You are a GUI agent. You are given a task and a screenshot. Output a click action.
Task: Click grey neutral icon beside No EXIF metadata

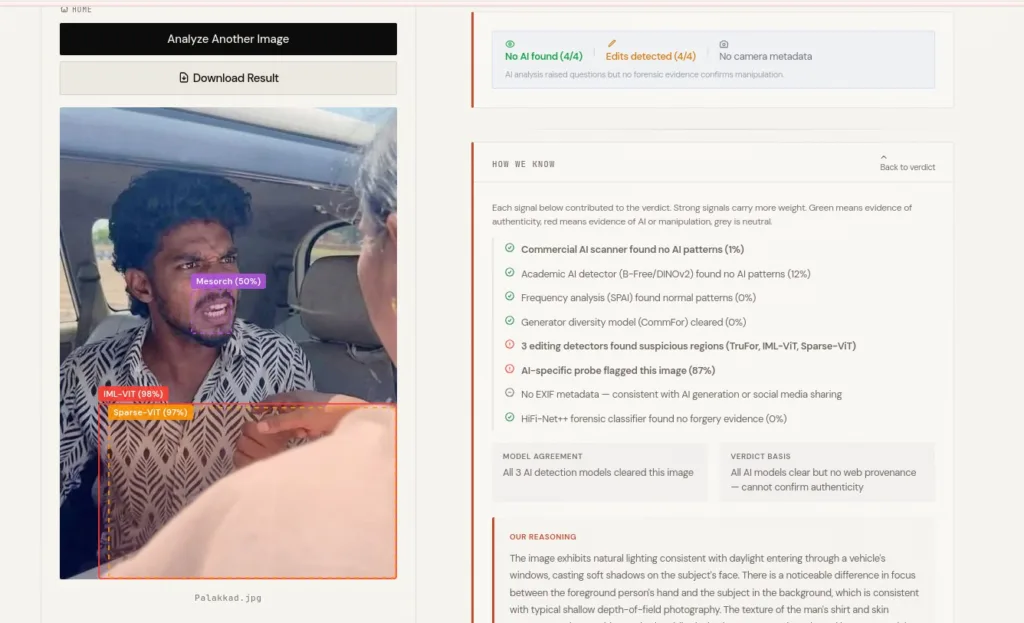point(509,393)
